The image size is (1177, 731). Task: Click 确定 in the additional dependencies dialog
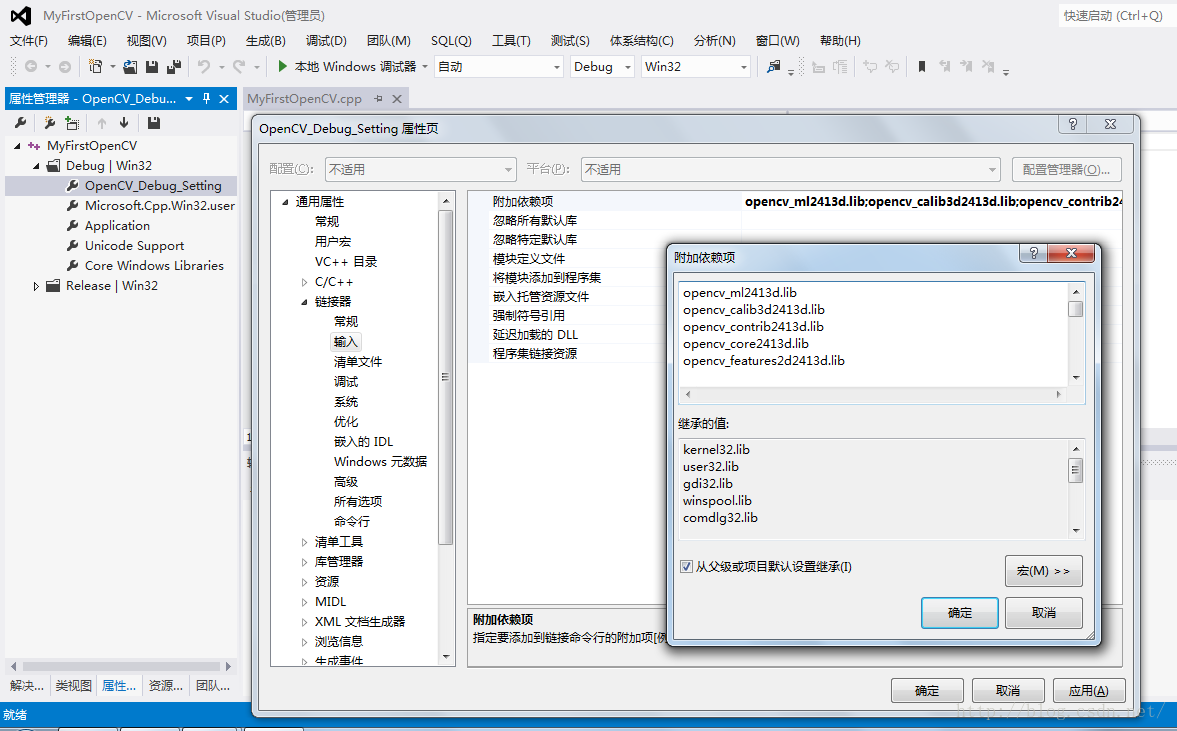tap(959, 612)
